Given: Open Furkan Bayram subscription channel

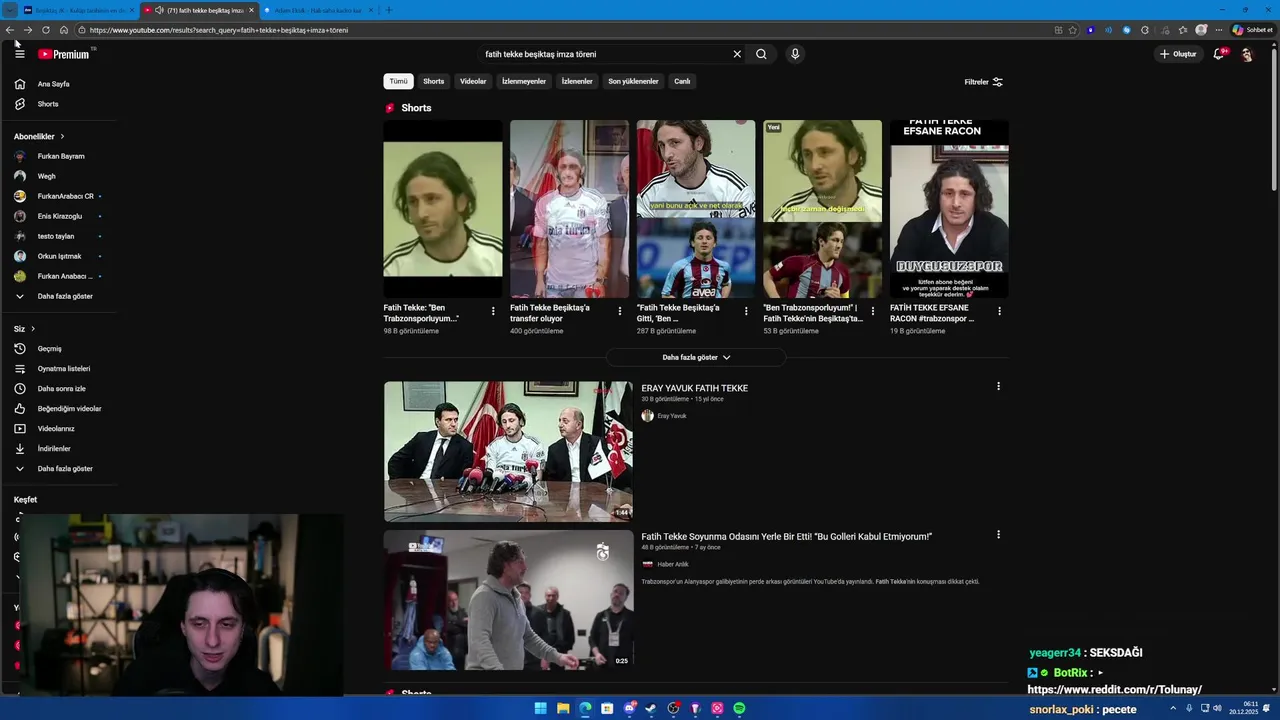Looking at the screenshot, I should click(x=60, y=156).
